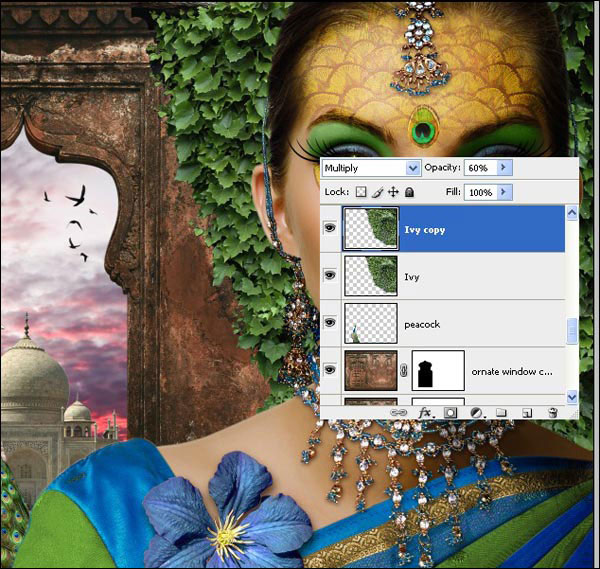The width and height of the screenshot is (600, 569).
Task: Enable Lock all padlock icon
Action: 409,192
